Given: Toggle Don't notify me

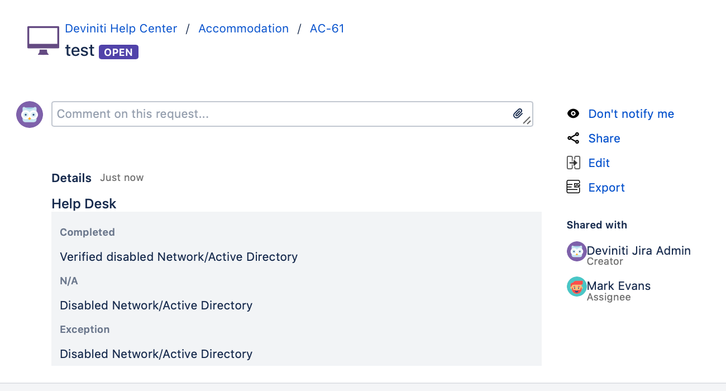Looking at the screenshot, I should (631, 114).
